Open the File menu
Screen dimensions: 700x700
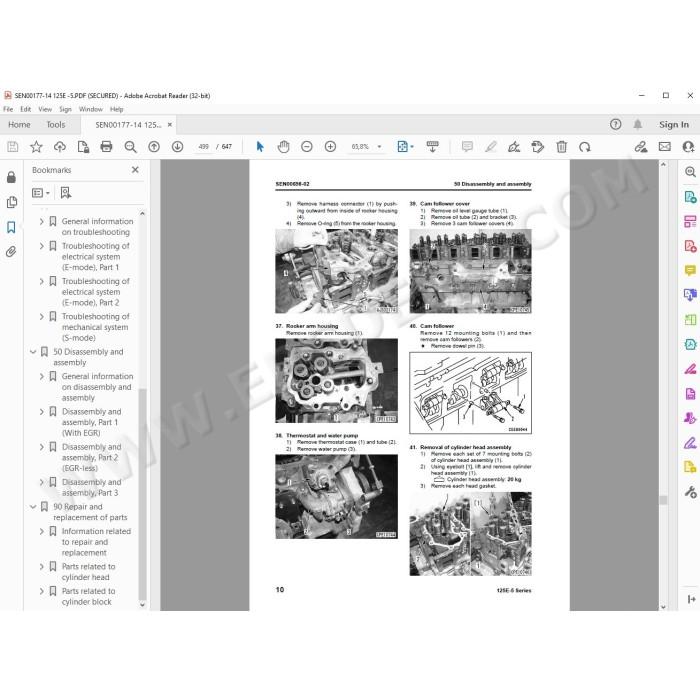(x=8, y=109)
